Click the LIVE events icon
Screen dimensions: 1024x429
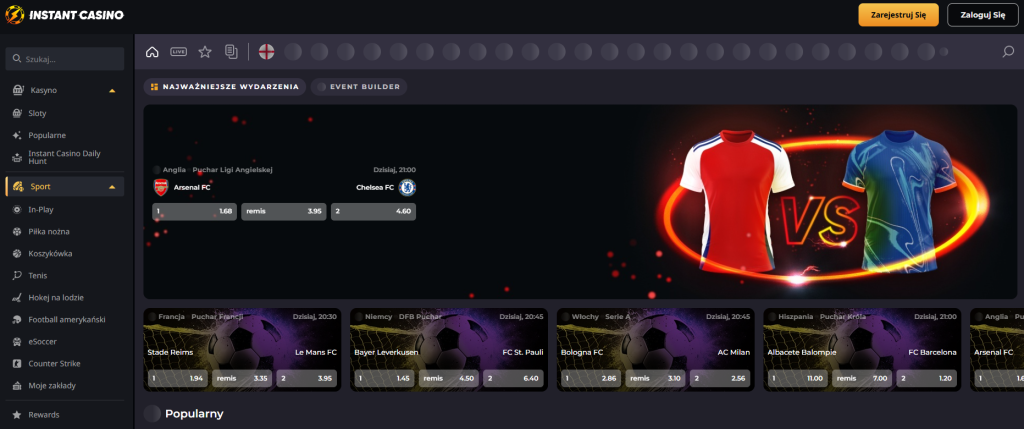point(178,52)
